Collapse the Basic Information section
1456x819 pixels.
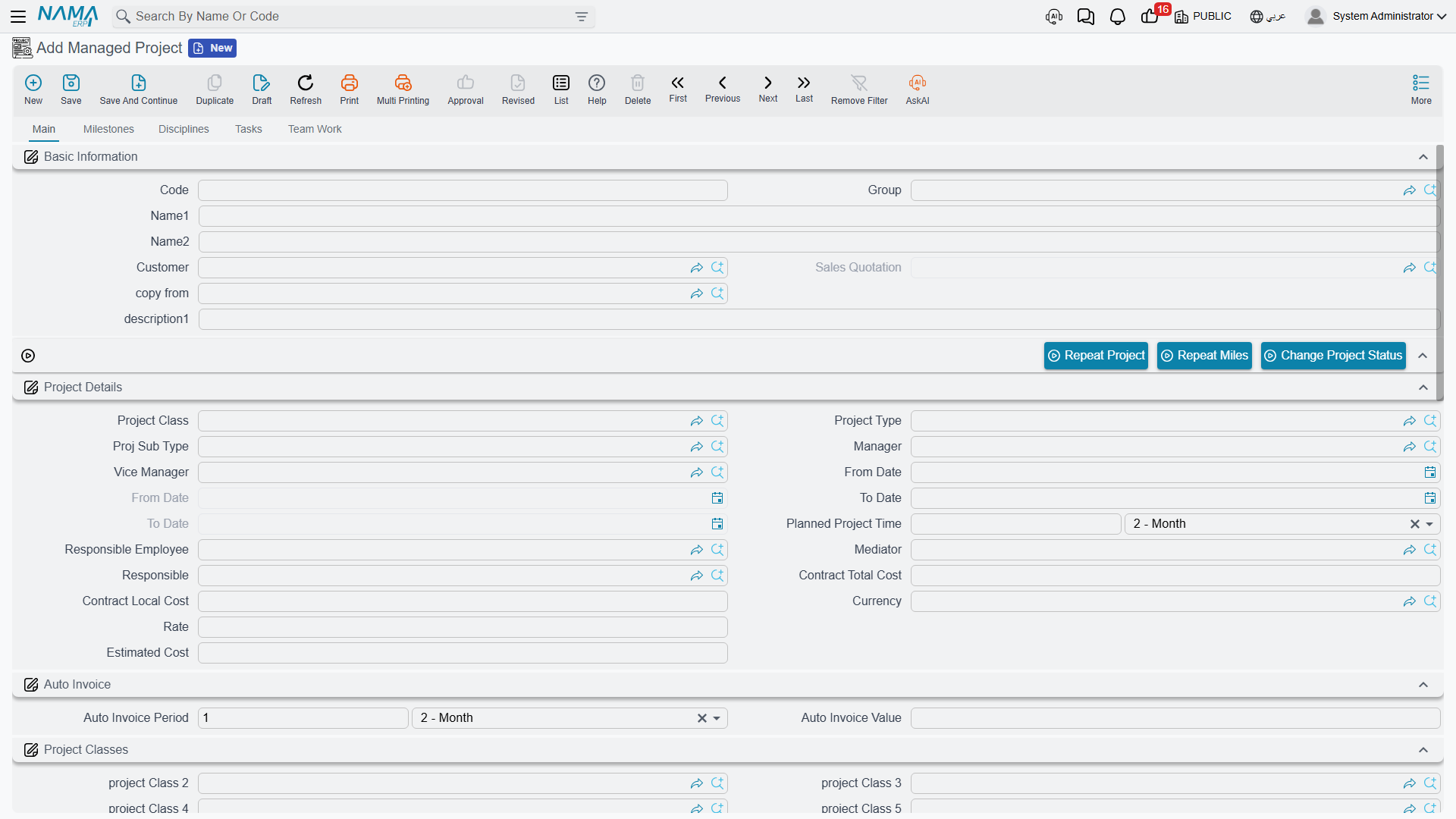coord(1423,157)
